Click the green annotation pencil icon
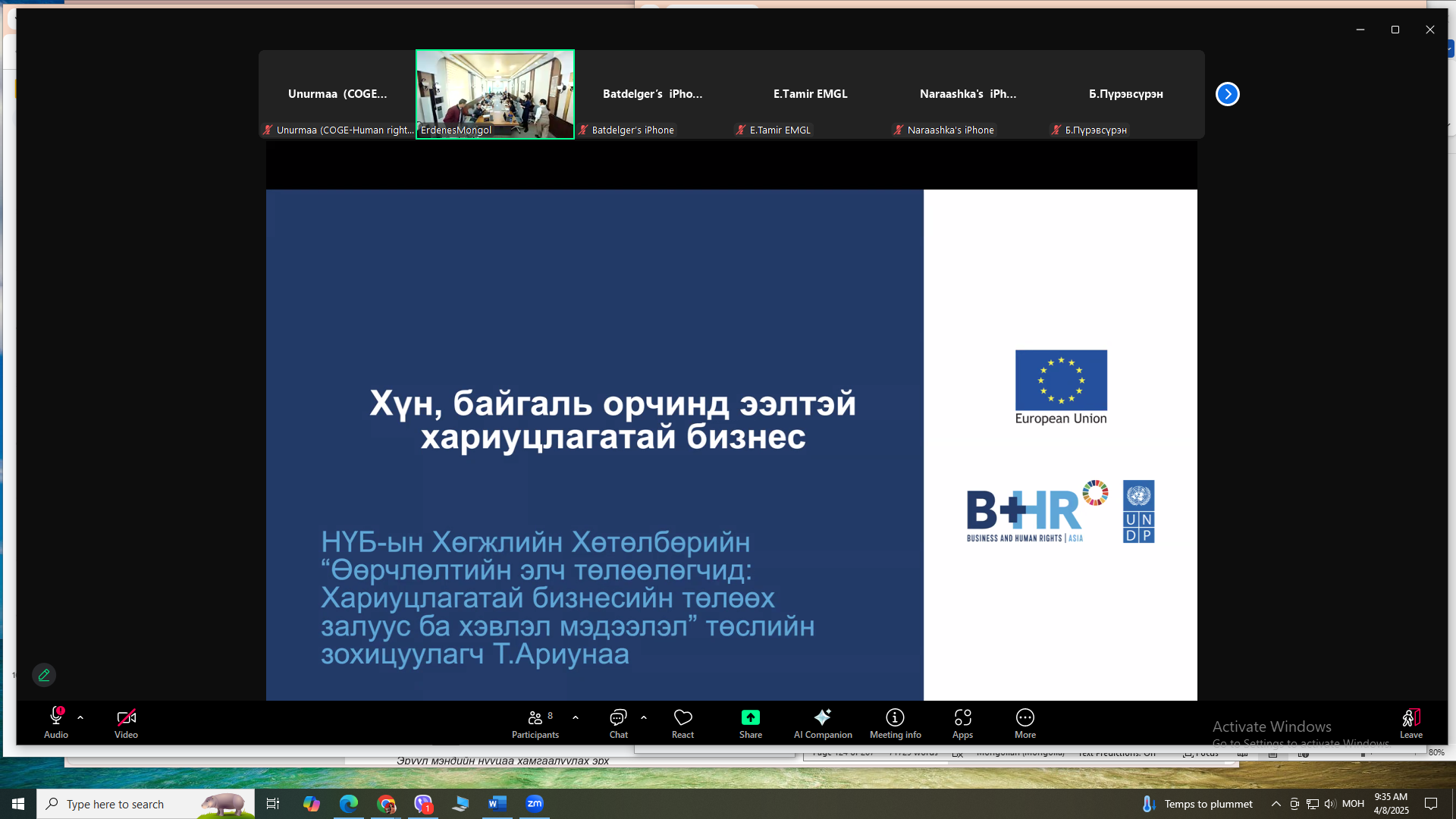This screenshot has height=819, width=1456. 44,675
